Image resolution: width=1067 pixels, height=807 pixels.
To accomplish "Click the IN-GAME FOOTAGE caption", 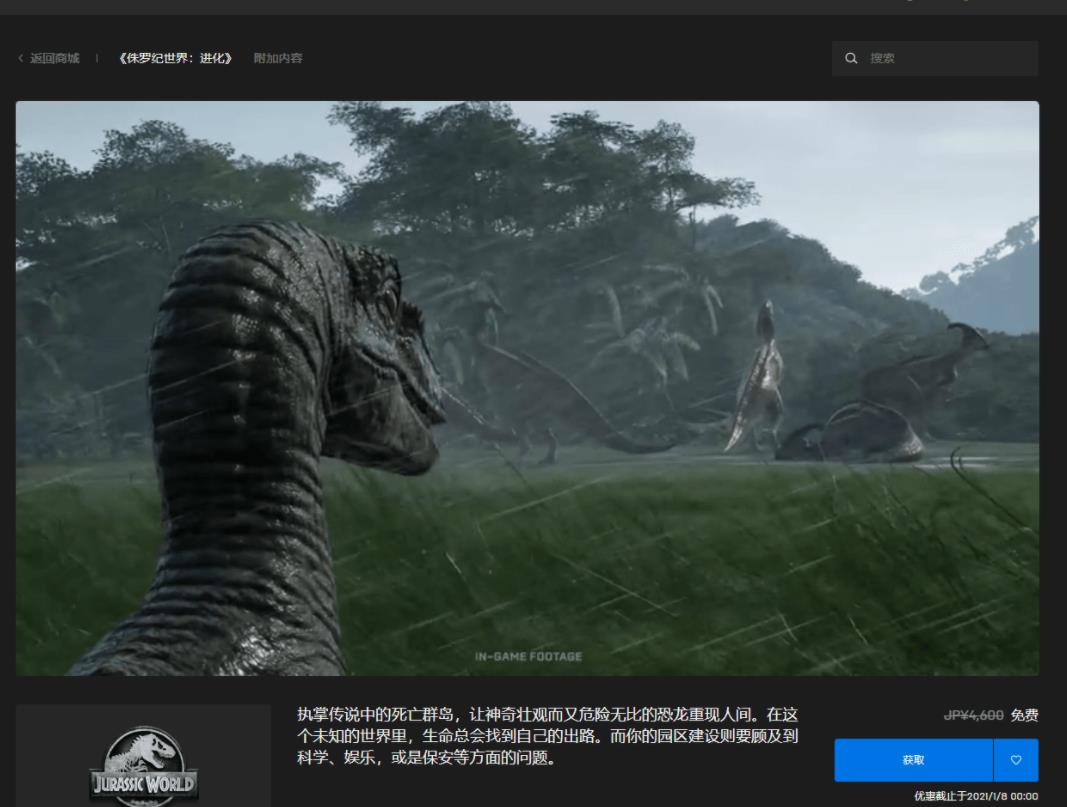I will pos(528,657).
